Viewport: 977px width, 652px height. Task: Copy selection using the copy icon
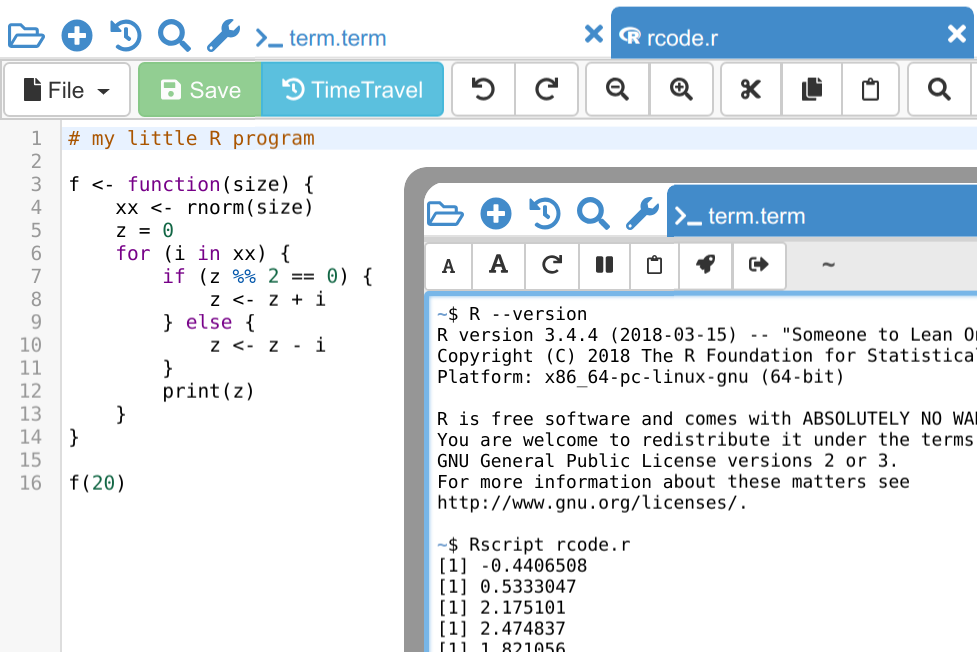812,90
